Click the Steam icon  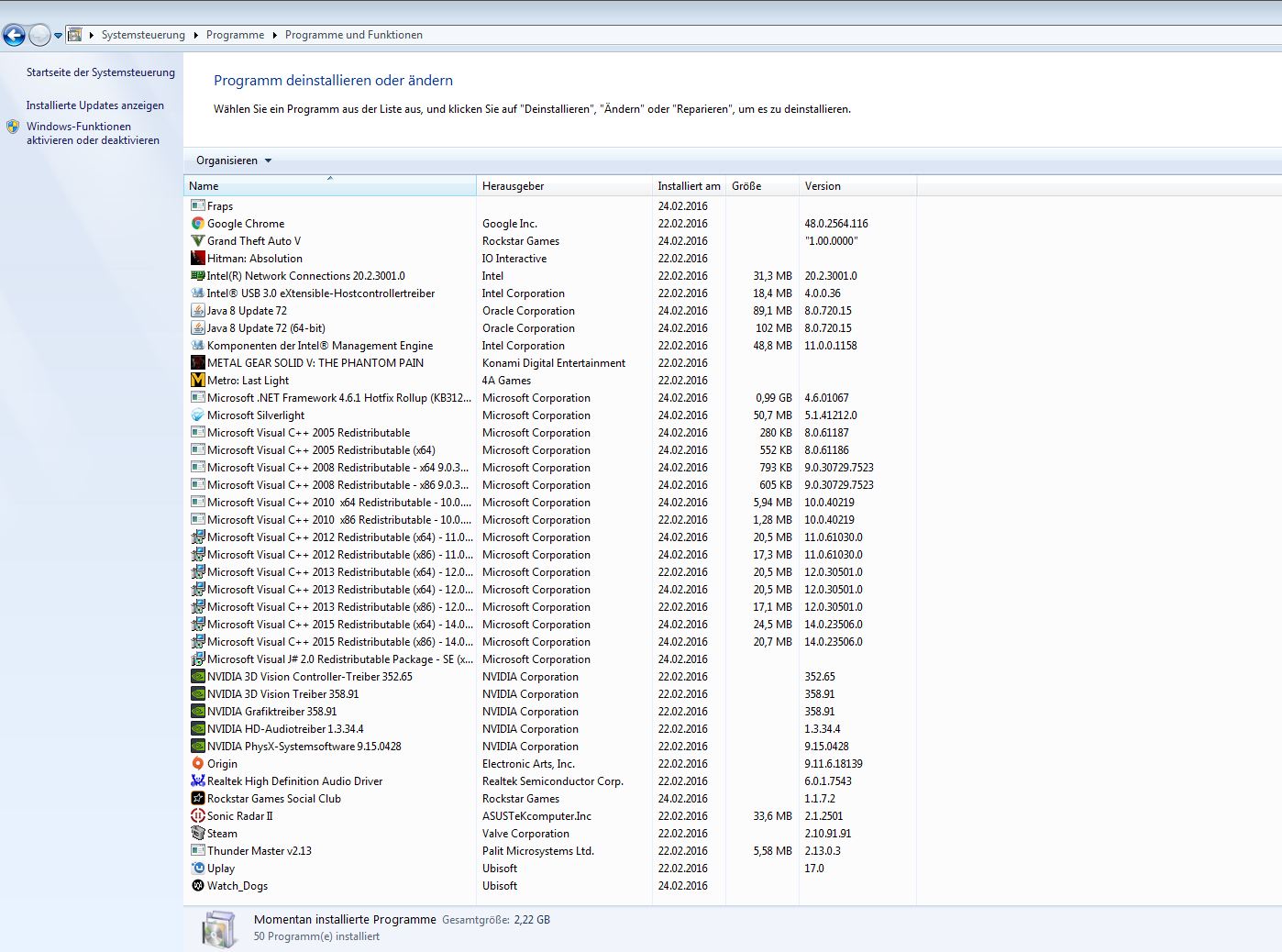coord(197,833)
